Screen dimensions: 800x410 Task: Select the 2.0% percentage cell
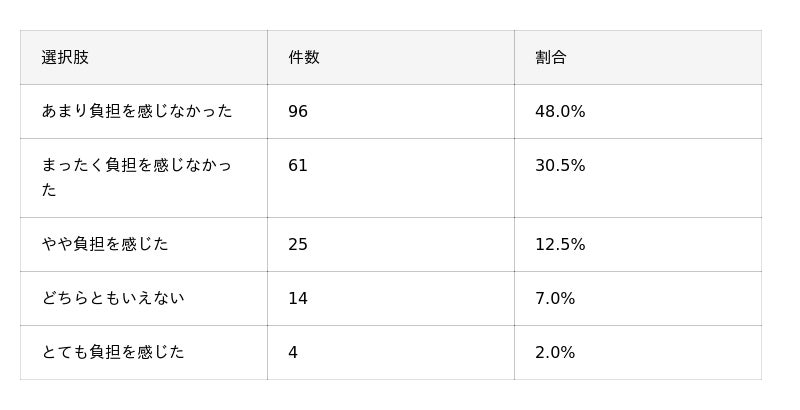click(x=638, y=353)
